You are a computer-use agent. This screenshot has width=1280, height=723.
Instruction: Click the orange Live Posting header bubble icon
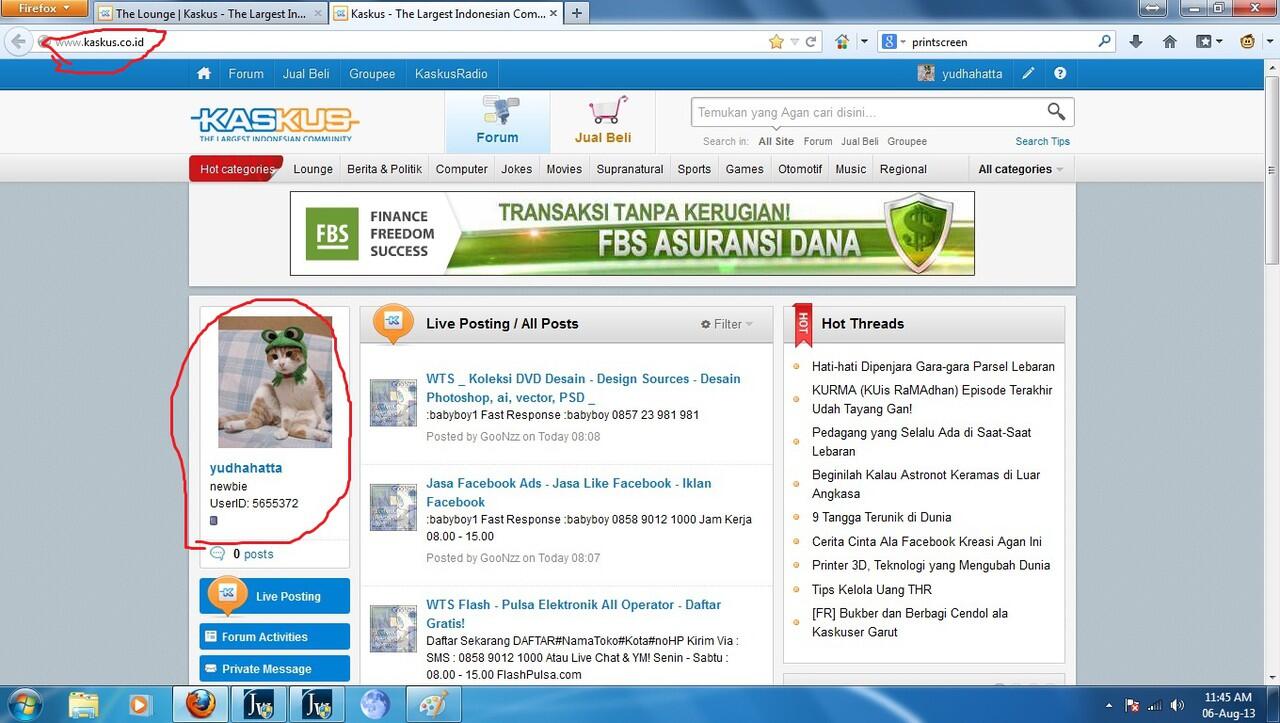pos(393,322)
